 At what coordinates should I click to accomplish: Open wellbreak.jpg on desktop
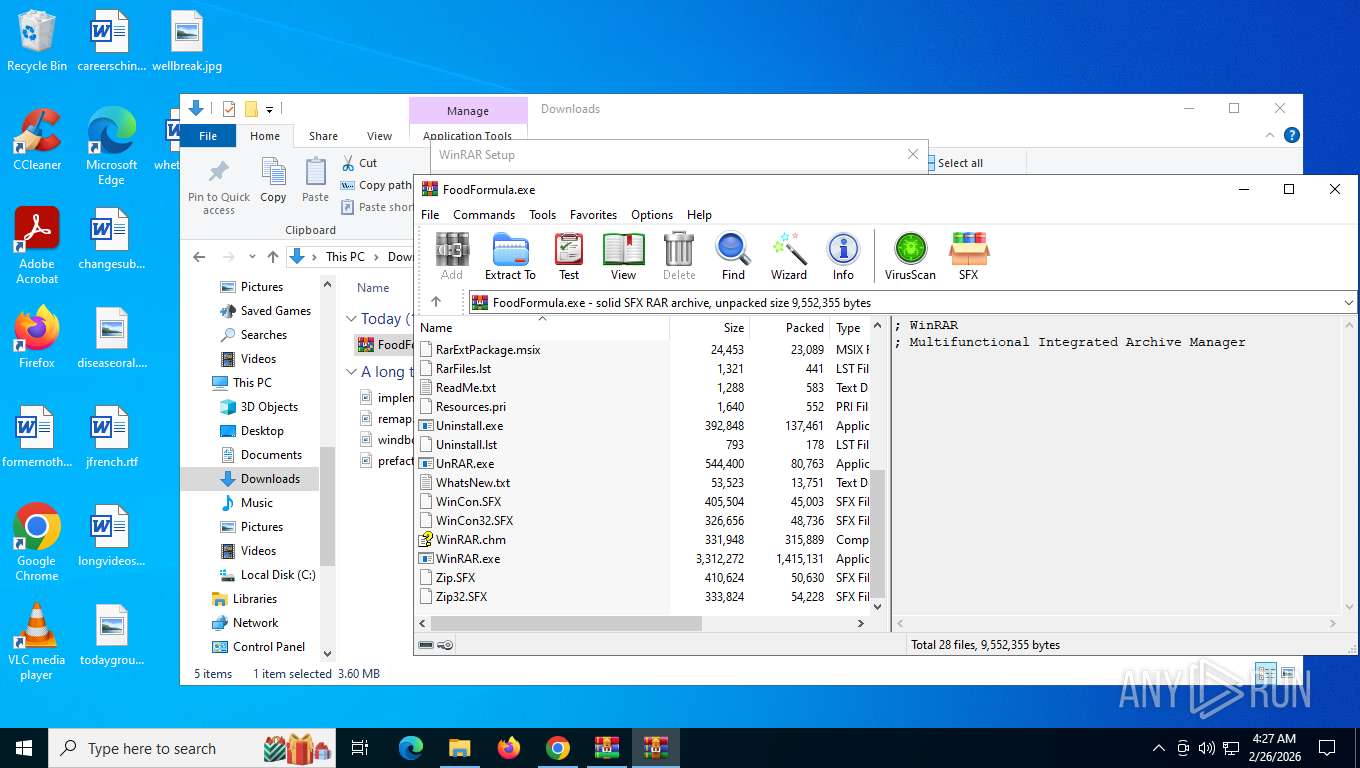tap(187, 41)
